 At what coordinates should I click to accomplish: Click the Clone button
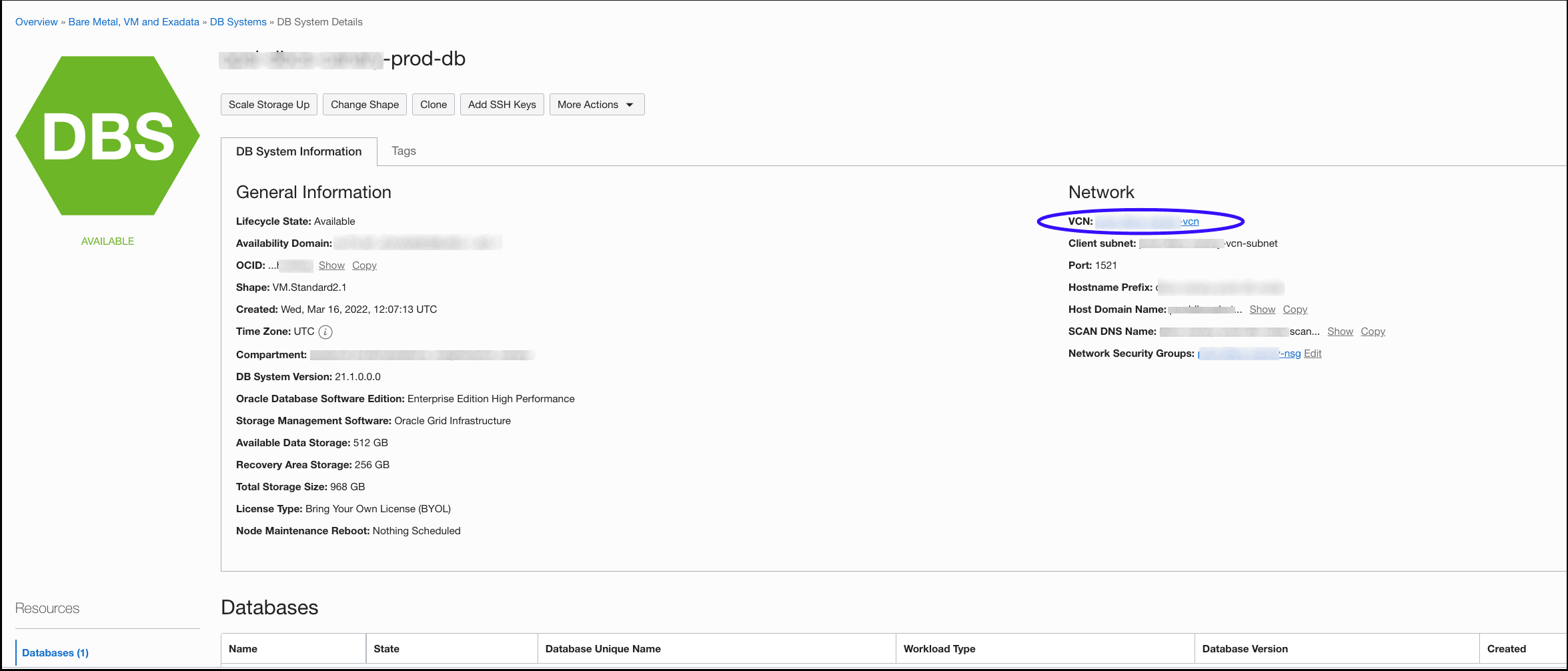433,104
